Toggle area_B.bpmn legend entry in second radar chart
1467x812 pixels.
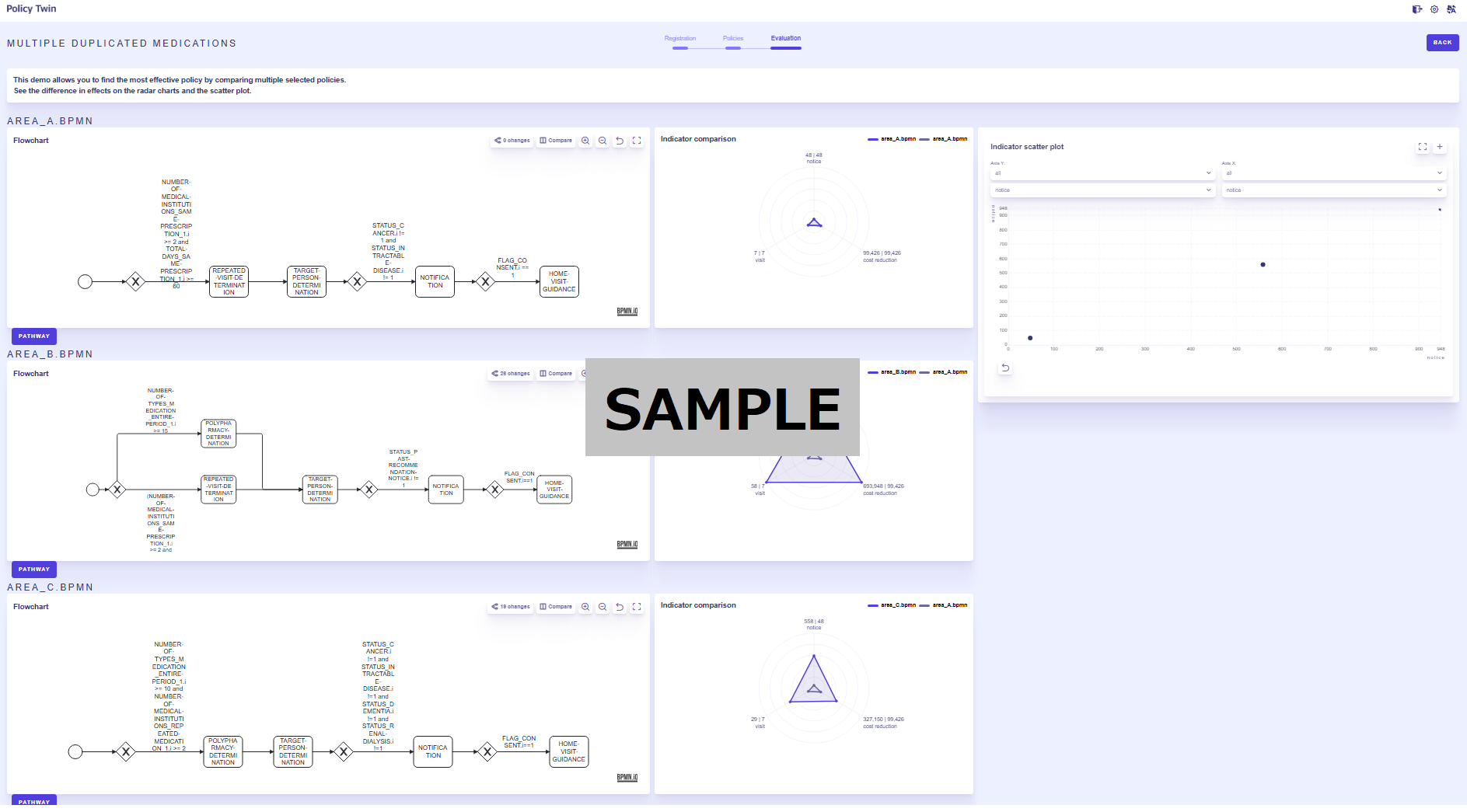coord(892,372)
